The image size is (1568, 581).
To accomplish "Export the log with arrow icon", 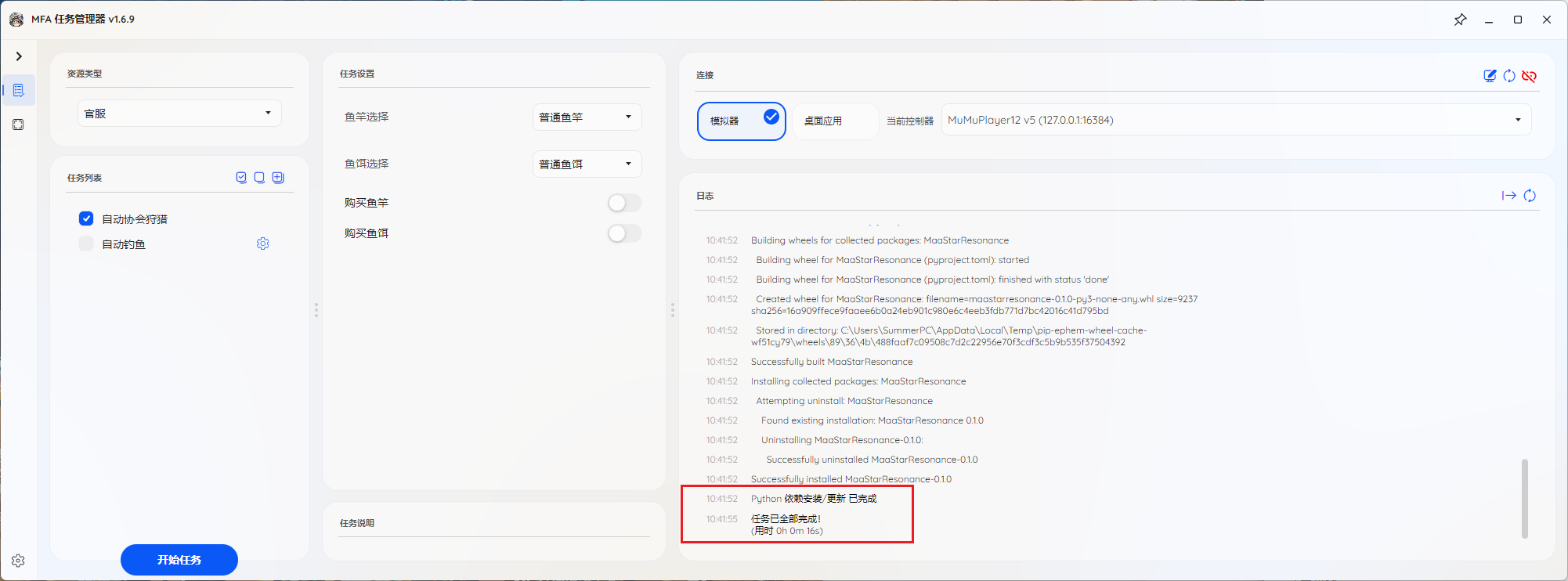I will [1508, 196].
